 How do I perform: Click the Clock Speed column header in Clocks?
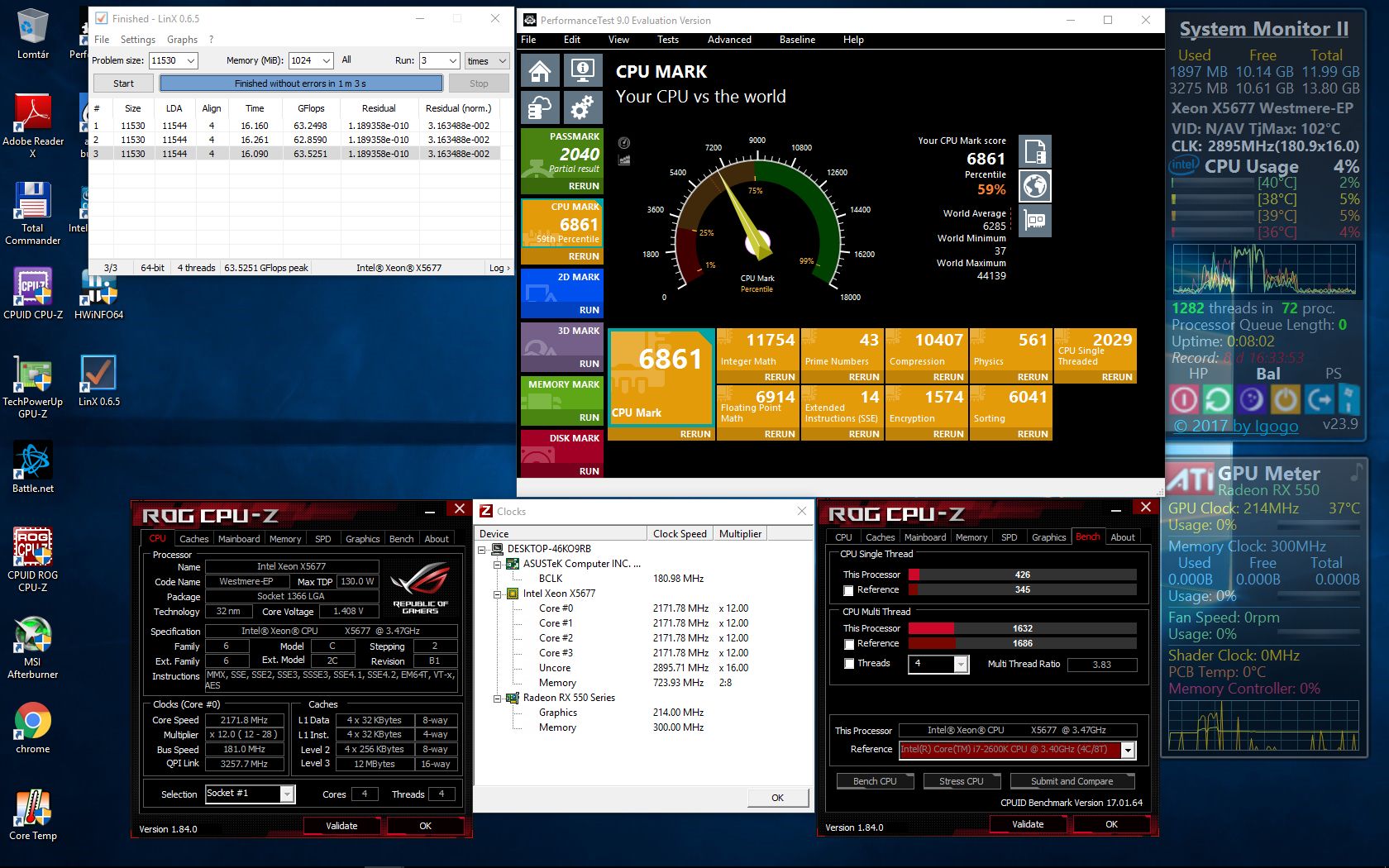tap(680, 534)
